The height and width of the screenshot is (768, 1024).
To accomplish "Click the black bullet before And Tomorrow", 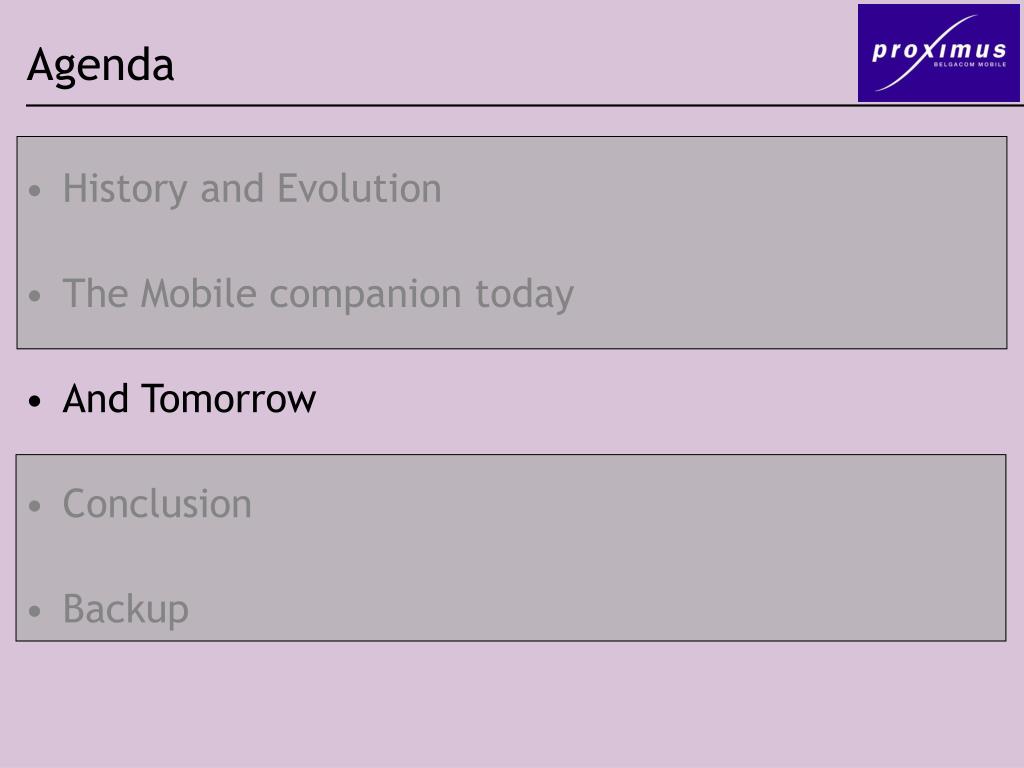I will [35, 401].
